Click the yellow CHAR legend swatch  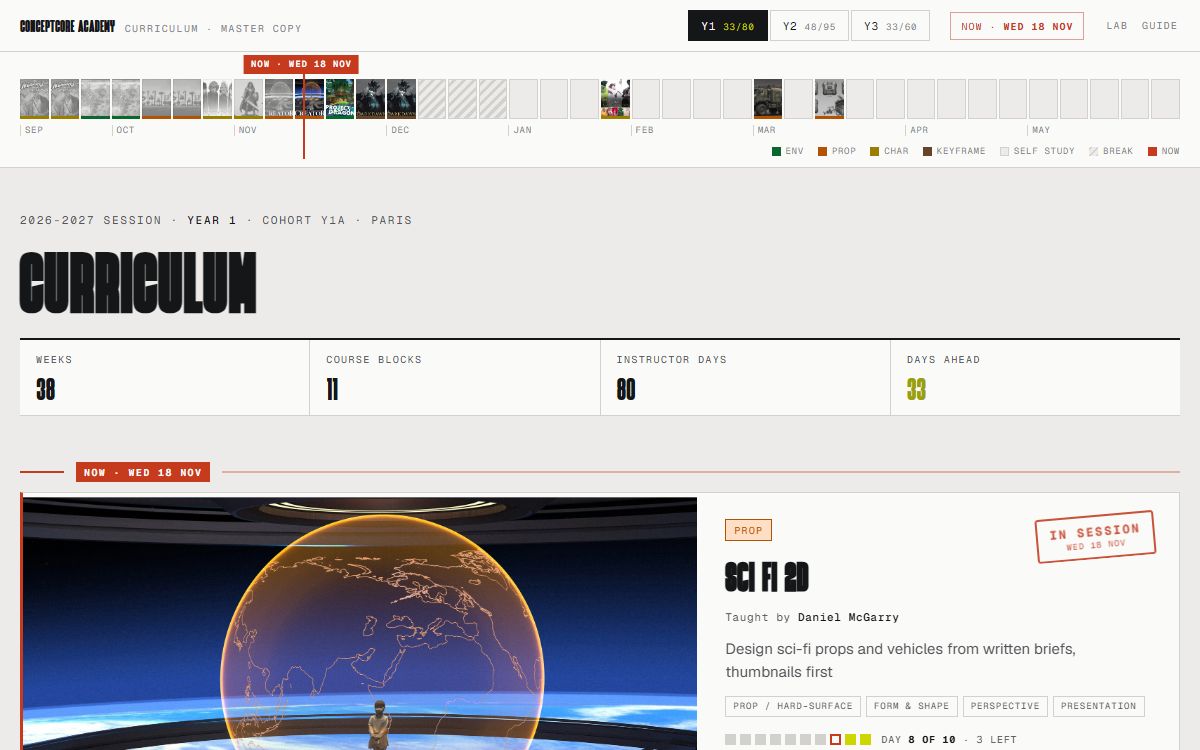874,151
